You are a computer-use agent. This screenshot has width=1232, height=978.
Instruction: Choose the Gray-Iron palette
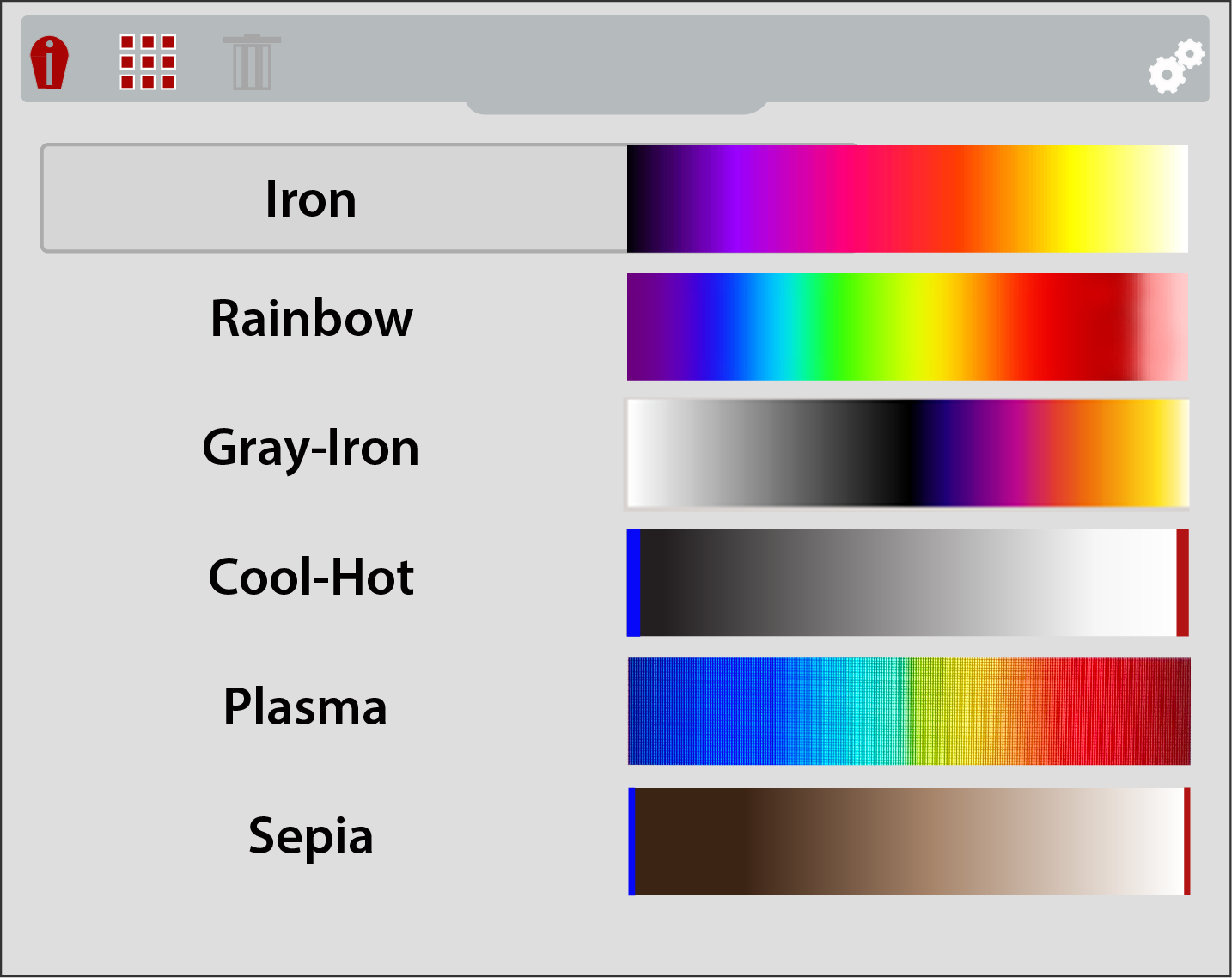(x=311, y=448)
